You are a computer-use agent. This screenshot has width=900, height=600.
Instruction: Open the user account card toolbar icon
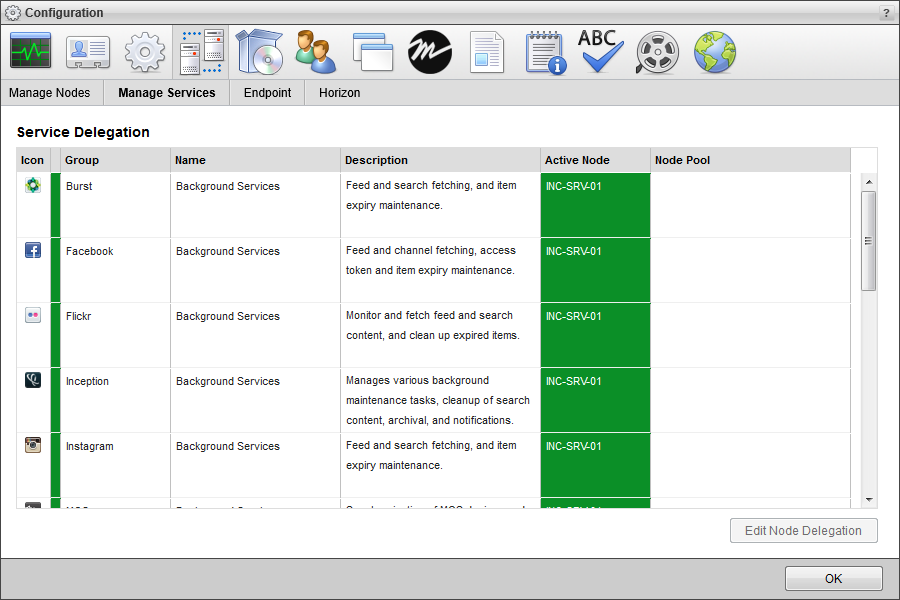point(87,51)
